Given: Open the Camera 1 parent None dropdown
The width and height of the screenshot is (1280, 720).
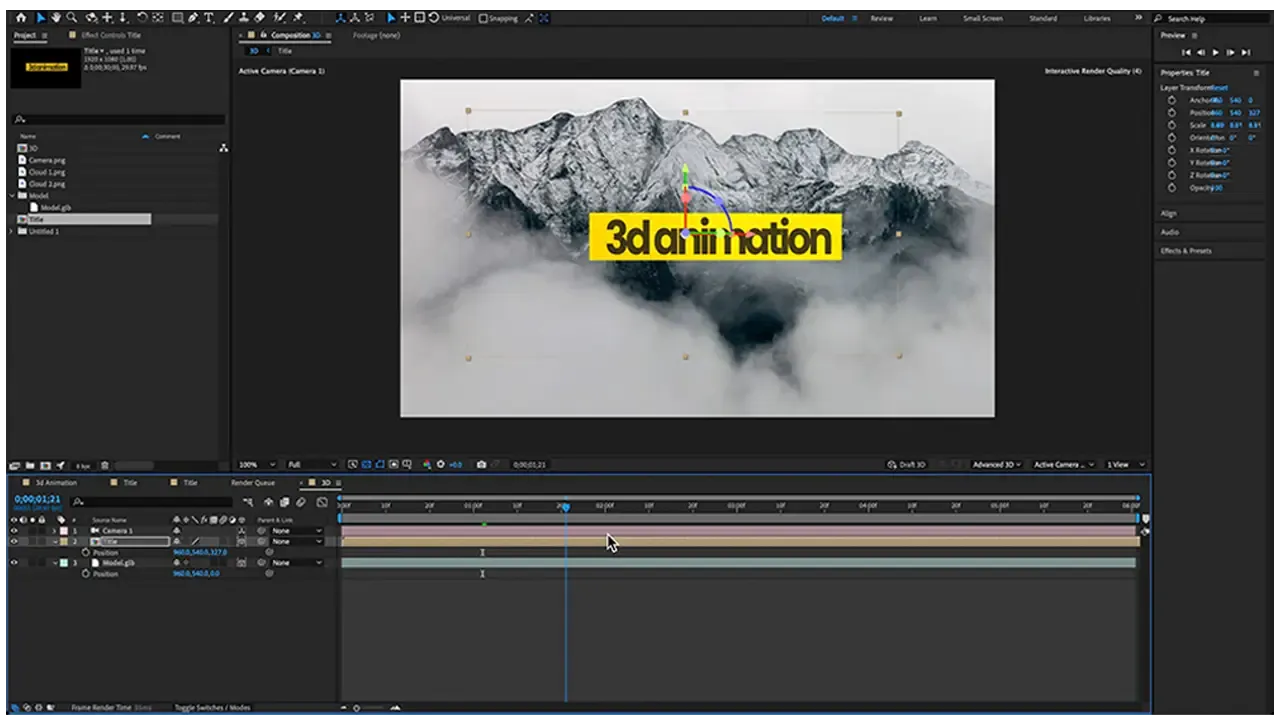Looking at the screenshot, I should coord(297,531).
